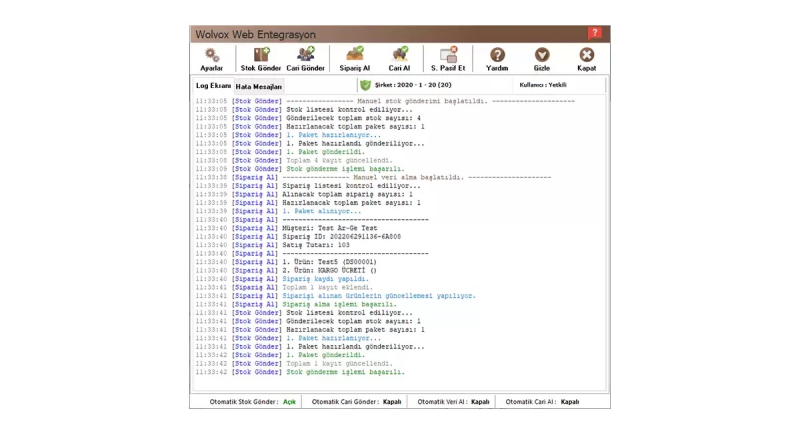Select log line '2. Ürün: KARGO ÜCRETİ ()'
This screenshot has width=800, height=435.
[286, 270]
